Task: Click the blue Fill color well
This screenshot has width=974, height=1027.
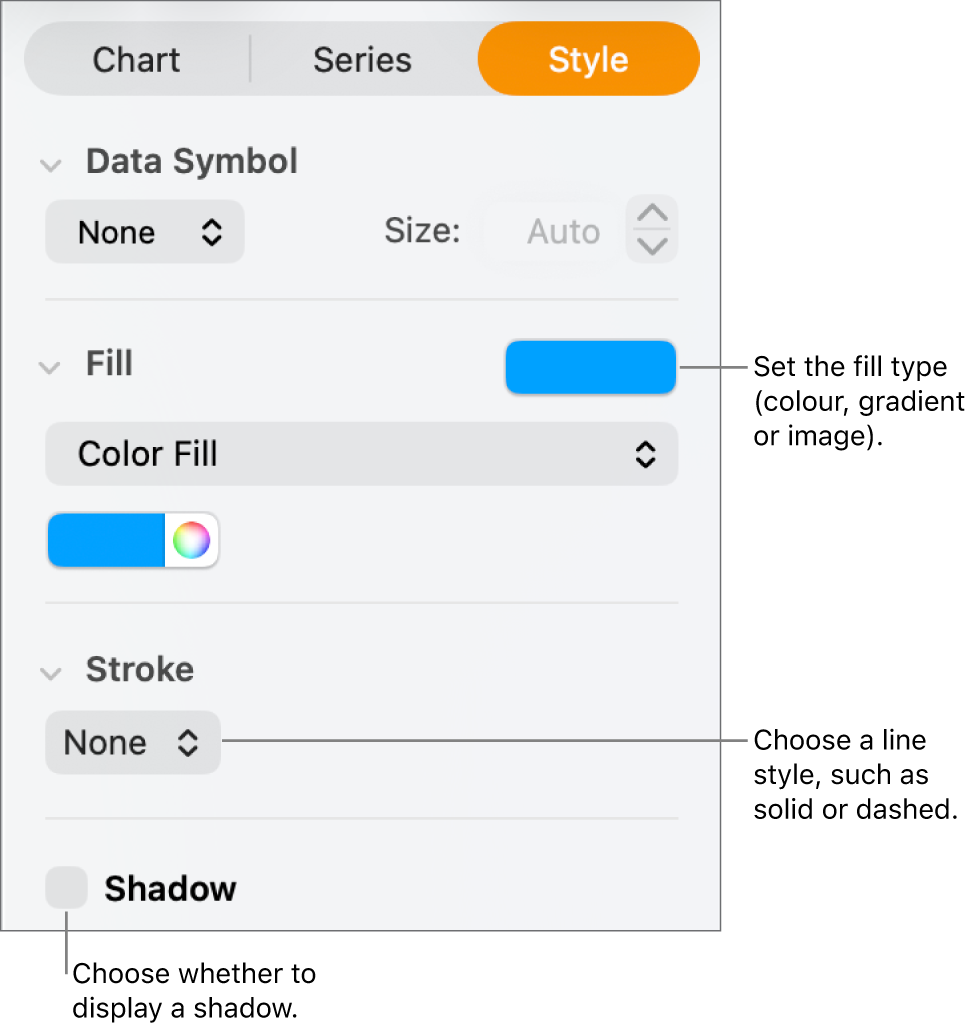Action: click(x=590, y=367)
